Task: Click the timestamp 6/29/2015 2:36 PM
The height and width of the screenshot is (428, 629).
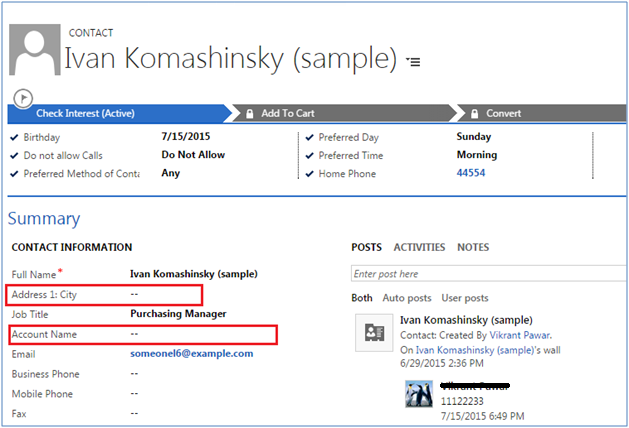Action: pyautogui.click(x=442, y=363)
